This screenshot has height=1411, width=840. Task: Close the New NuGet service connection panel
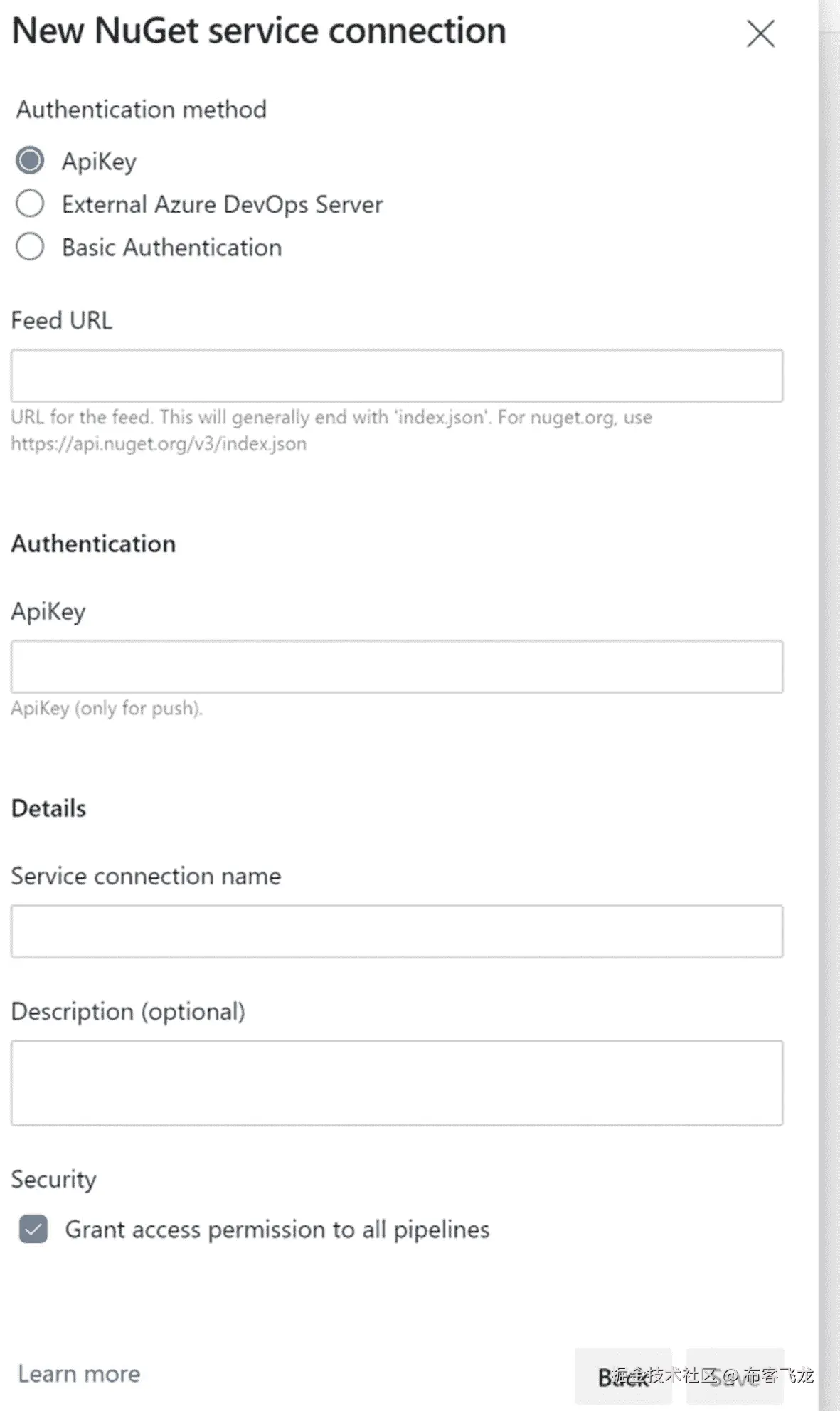pyautogui.click(x=760, y=33)
